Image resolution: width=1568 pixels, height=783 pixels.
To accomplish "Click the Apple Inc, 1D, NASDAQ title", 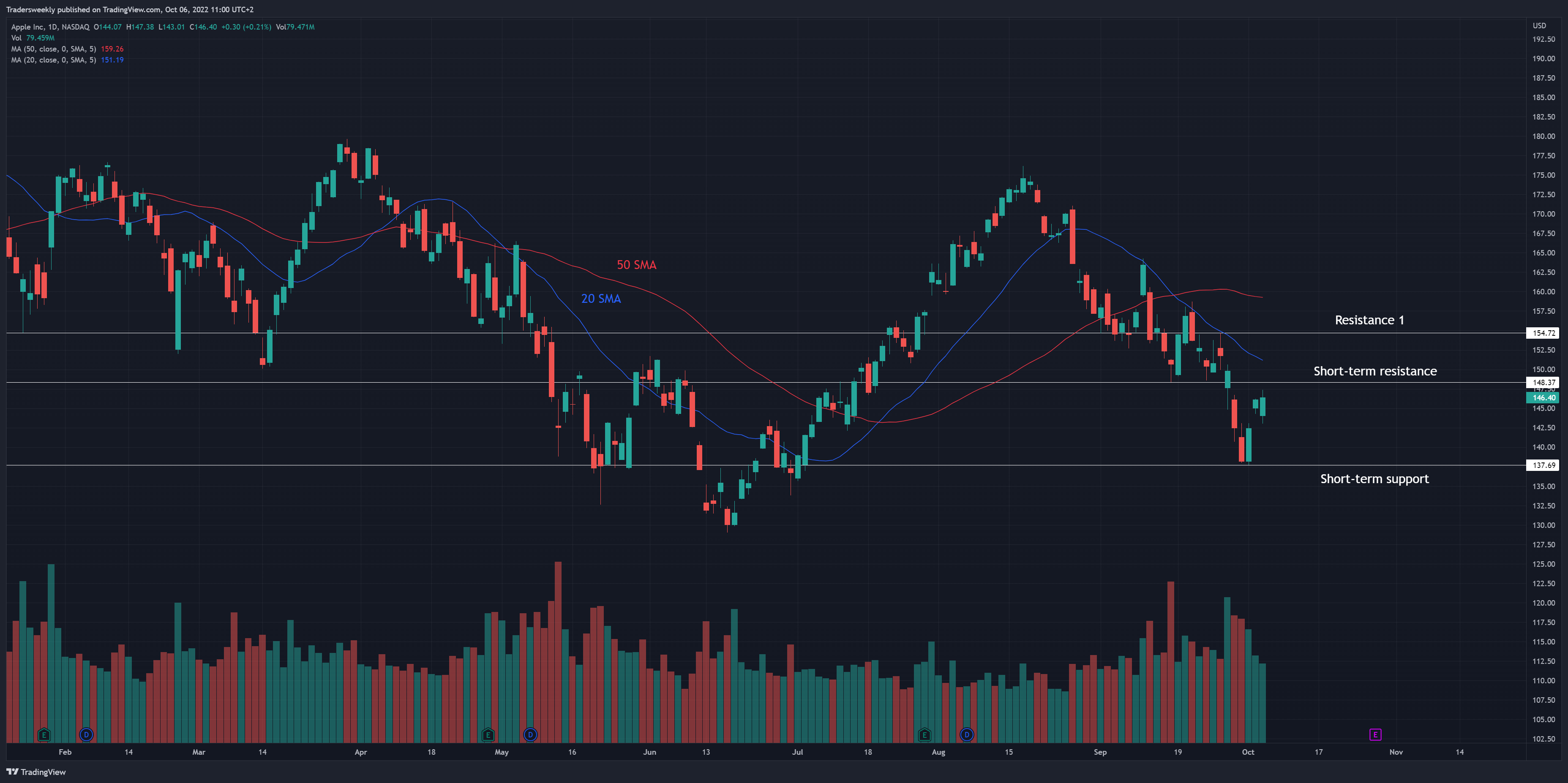I will pyautogui.click(x=50, y=27).
